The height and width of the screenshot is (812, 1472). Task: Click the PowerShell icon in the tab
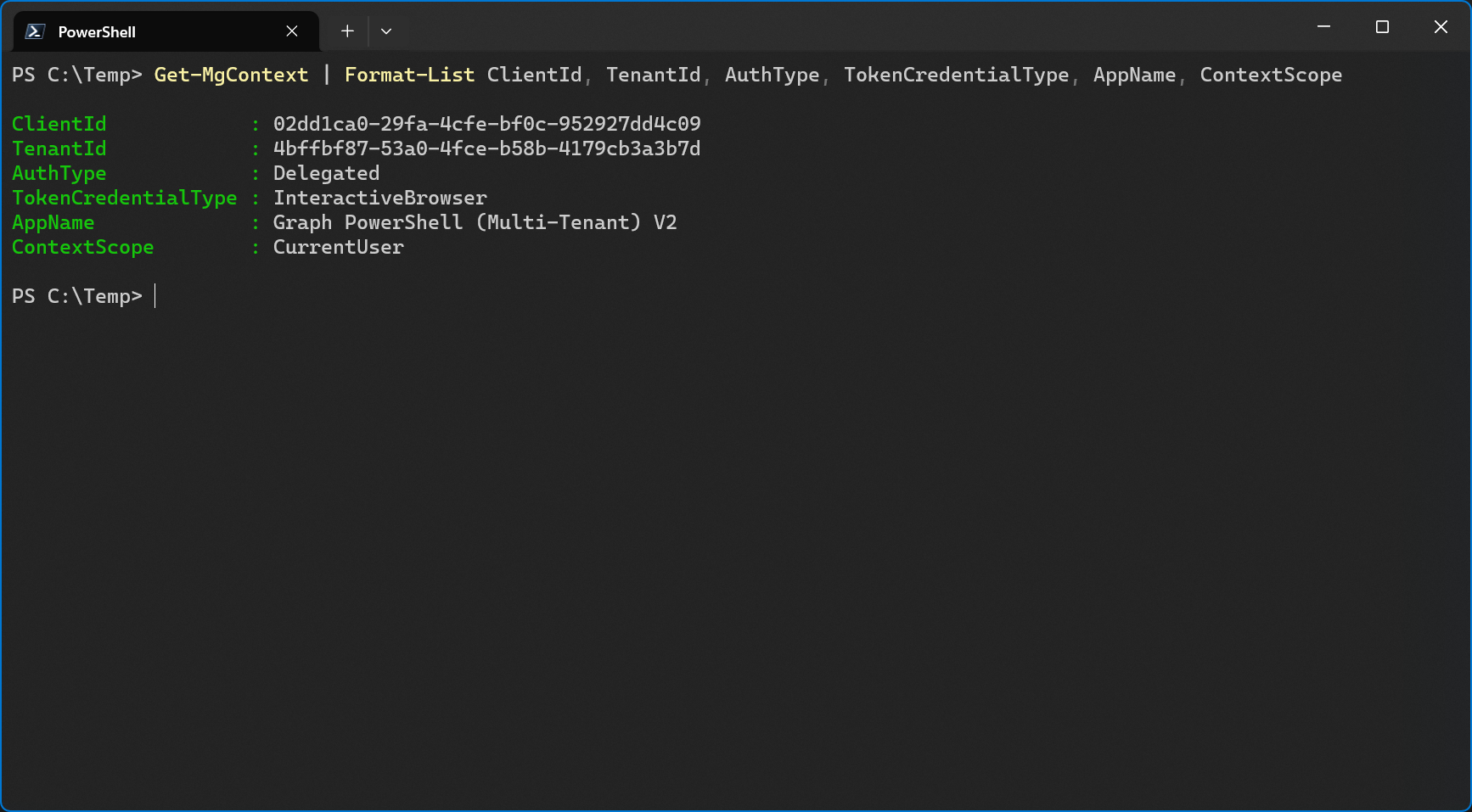35,31
